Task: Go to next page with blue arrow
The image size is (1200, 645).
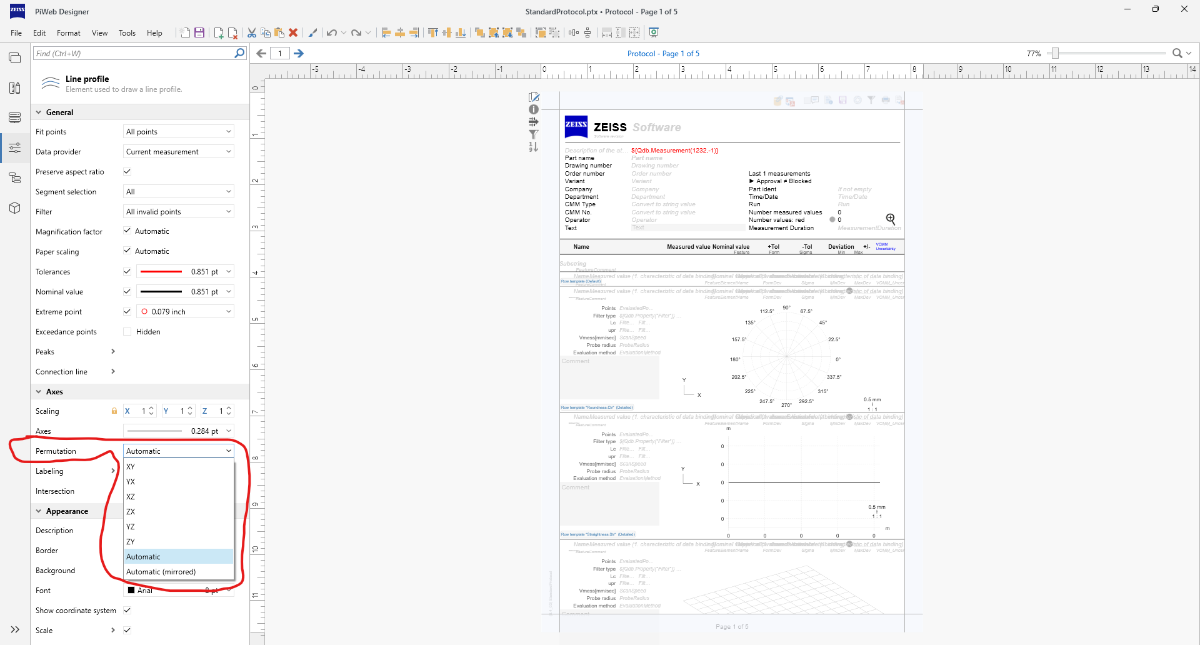Action: [x=299, y=53]
